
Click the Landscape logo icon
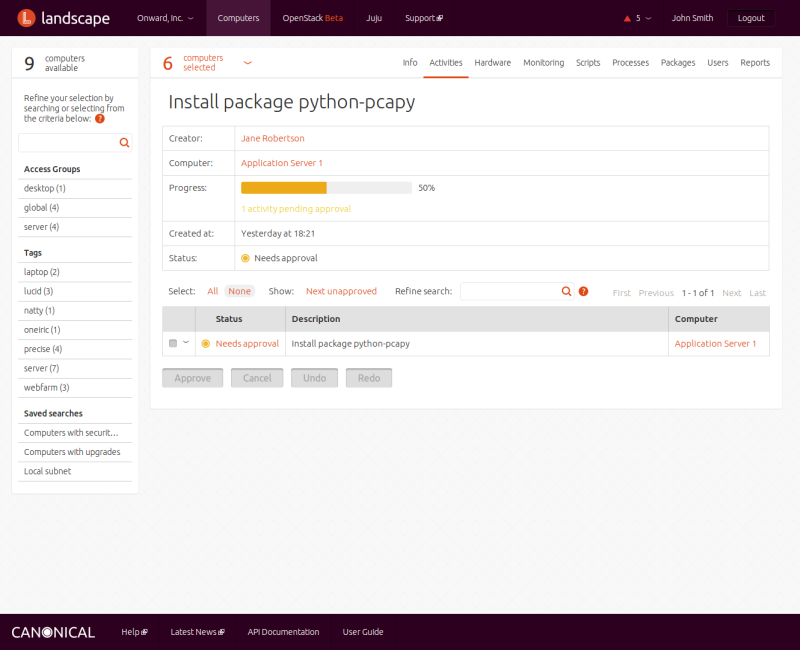point(25,18)
